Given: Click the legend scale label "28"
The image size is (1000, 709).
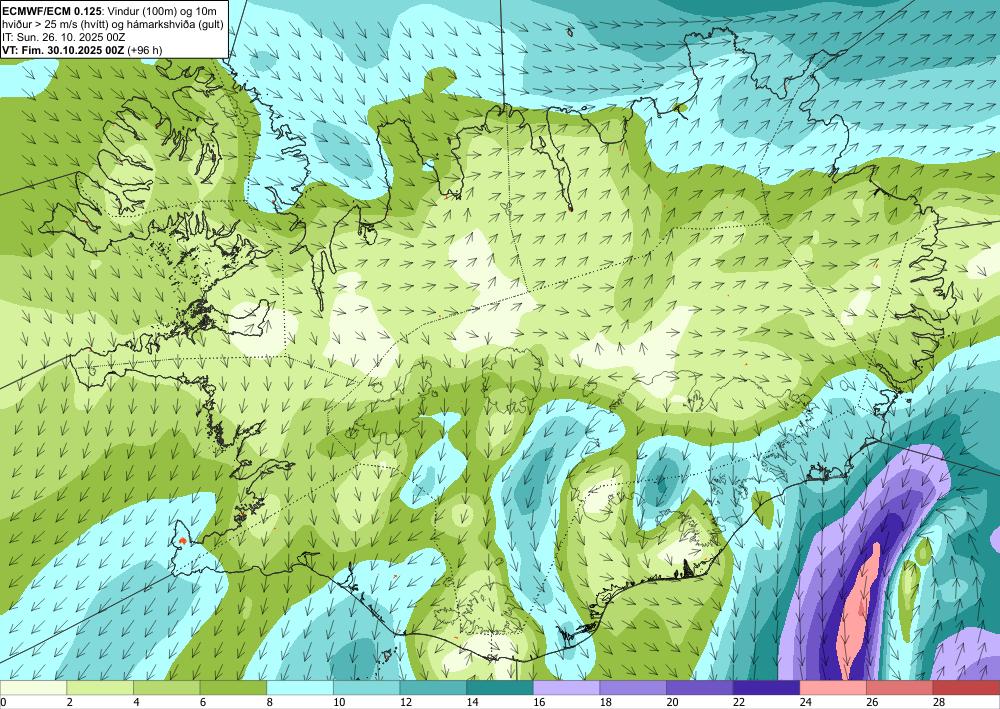Looking at the screenshot, I should tap(939, 703).
